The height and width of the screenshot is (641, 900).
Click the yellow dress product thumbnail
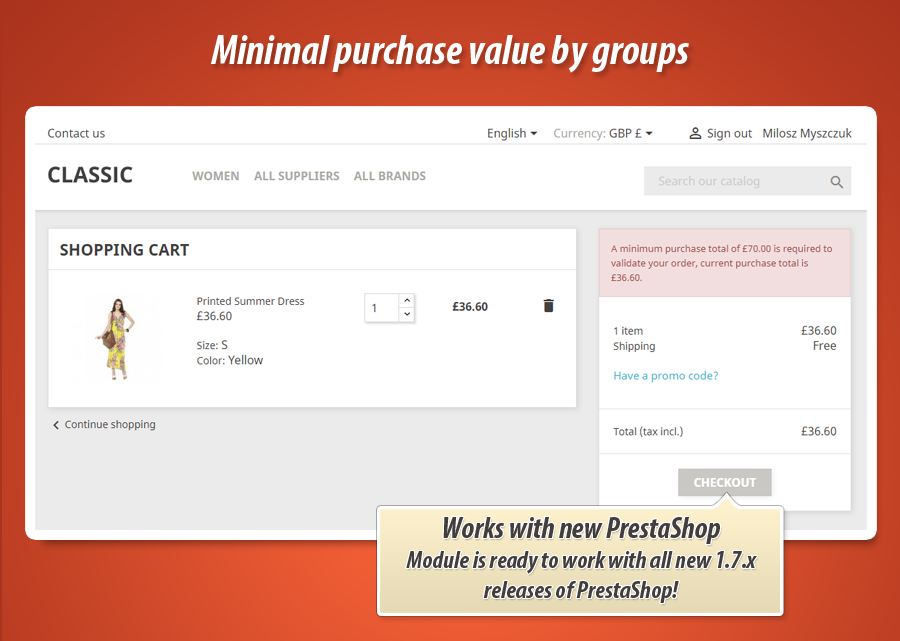117,340
